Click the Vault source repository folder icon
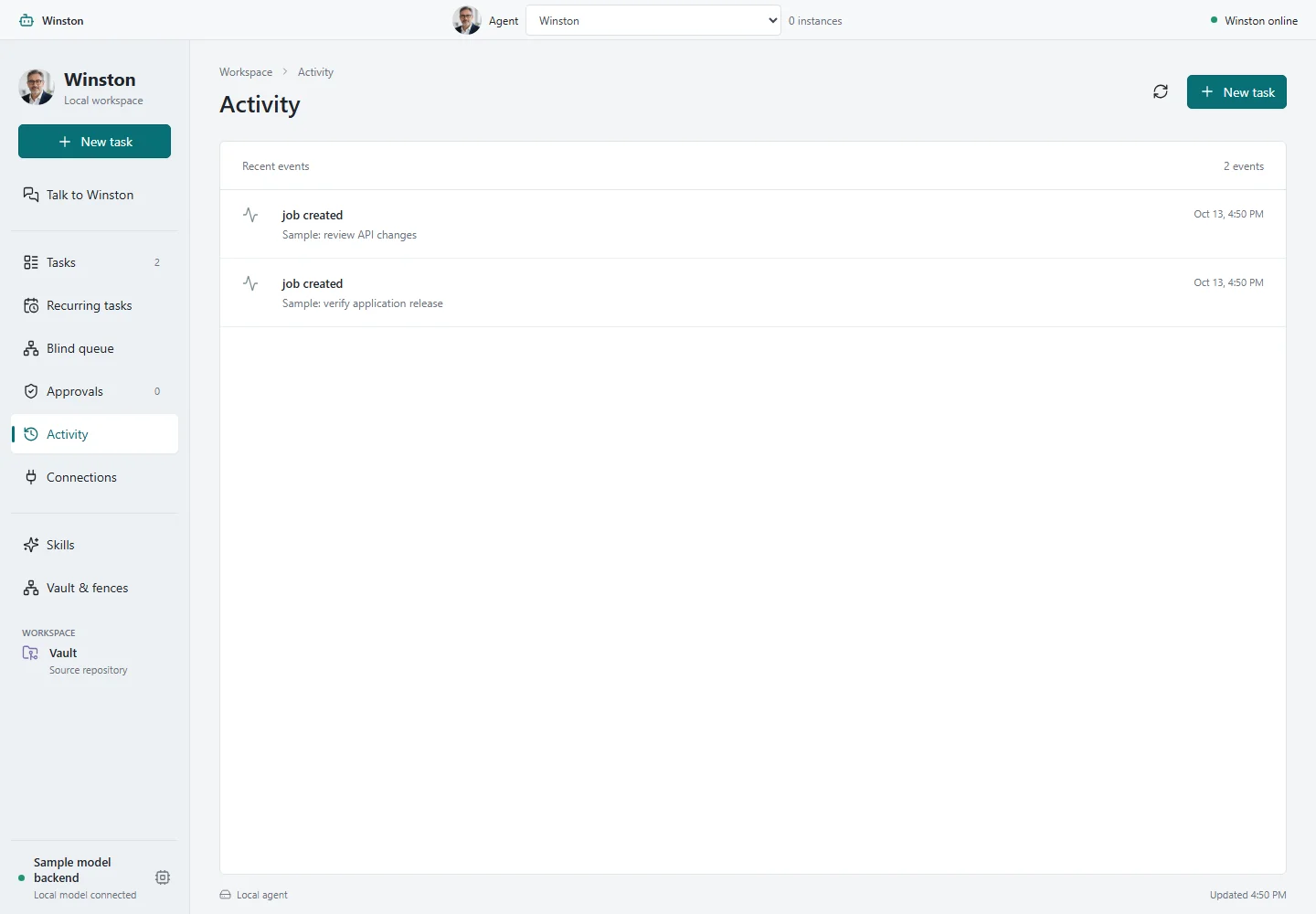Screen dimensions: 1316x914 coord(30,653)
